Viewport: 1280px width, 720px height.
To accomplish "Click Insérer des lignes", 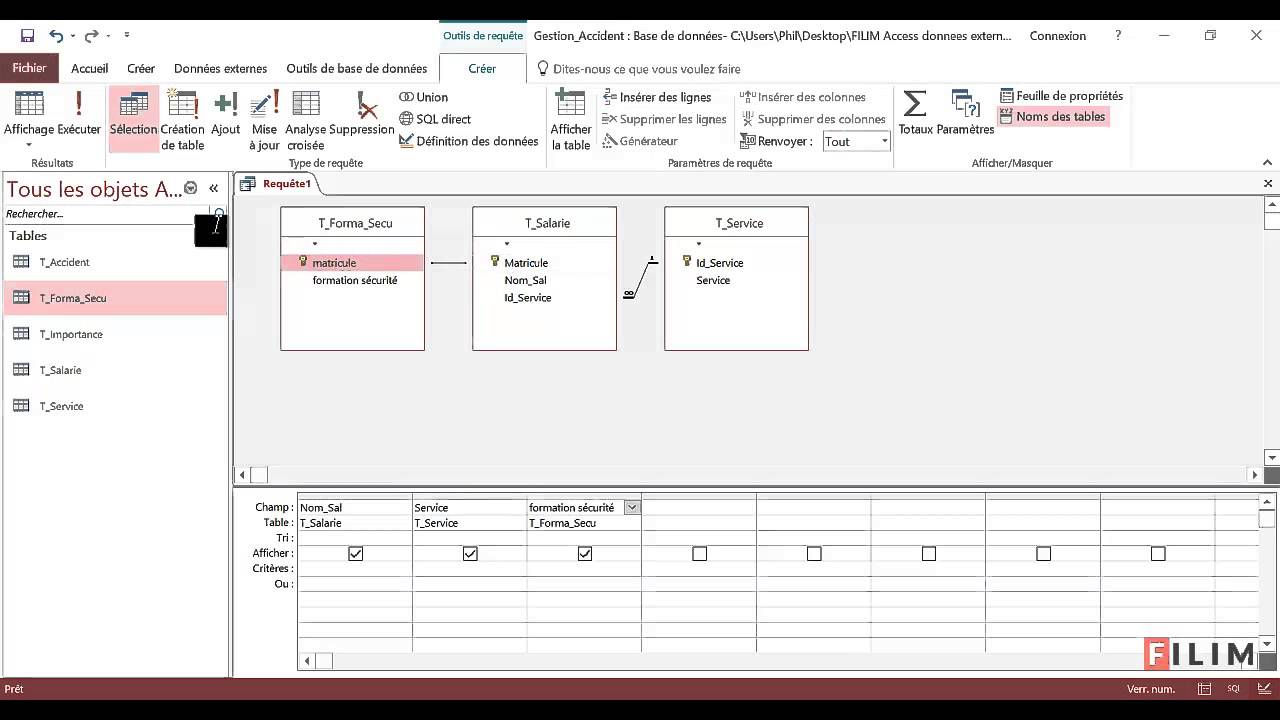I will 657,97.
